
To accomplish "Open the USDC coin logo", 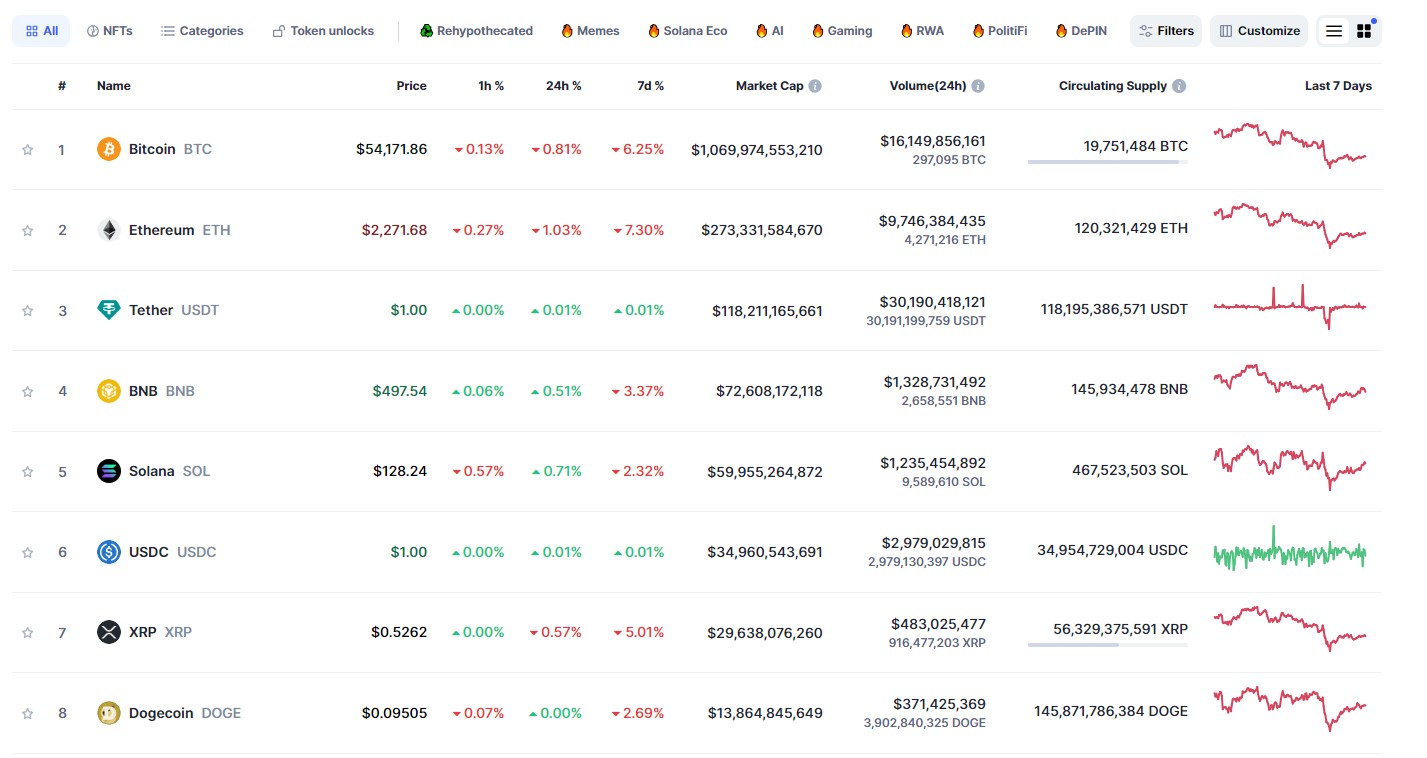I will tap(109, 552).
